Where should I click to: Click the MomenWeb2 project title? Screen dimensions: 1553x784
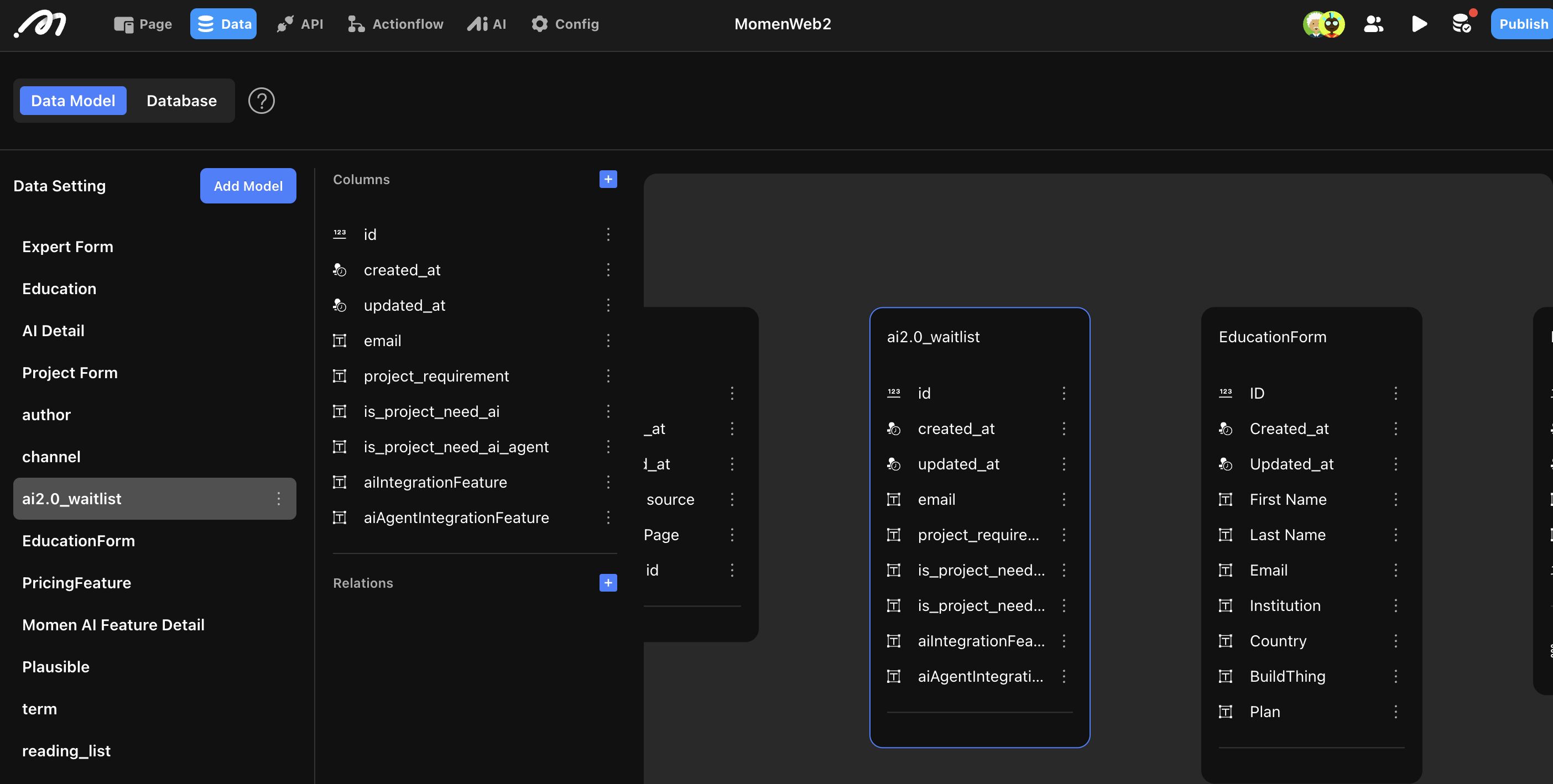(782, 24)
